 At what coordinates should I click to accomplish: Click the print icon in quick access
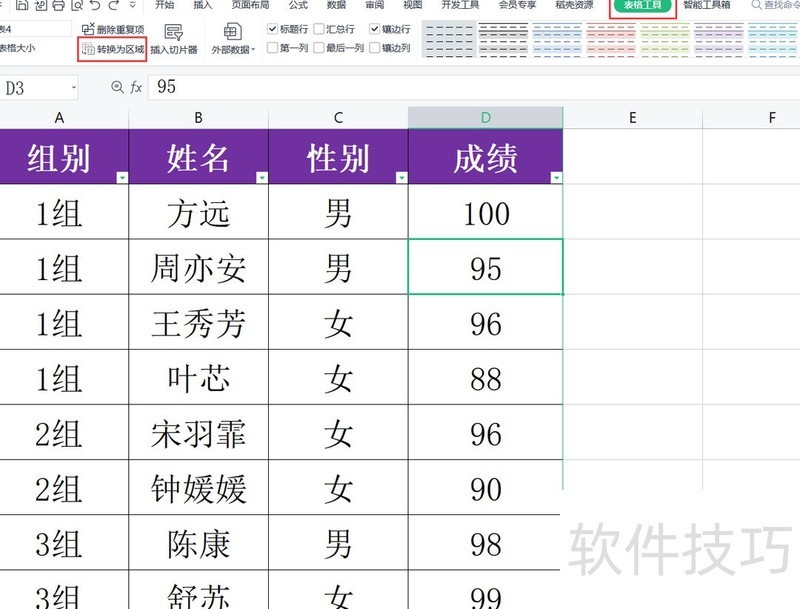58,6
